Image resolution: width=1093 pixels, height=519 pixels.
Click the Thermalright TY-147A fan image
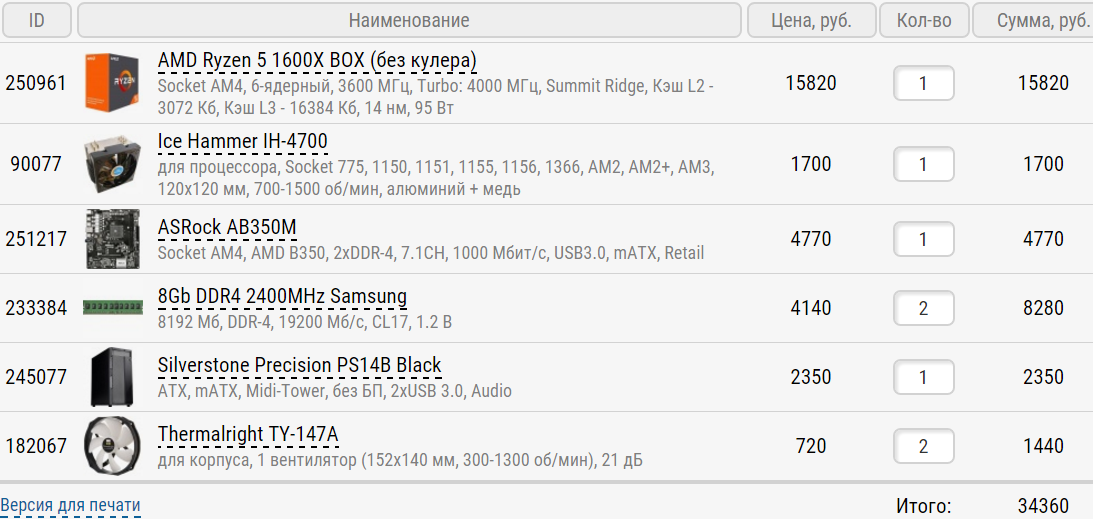tap(112, 446)
